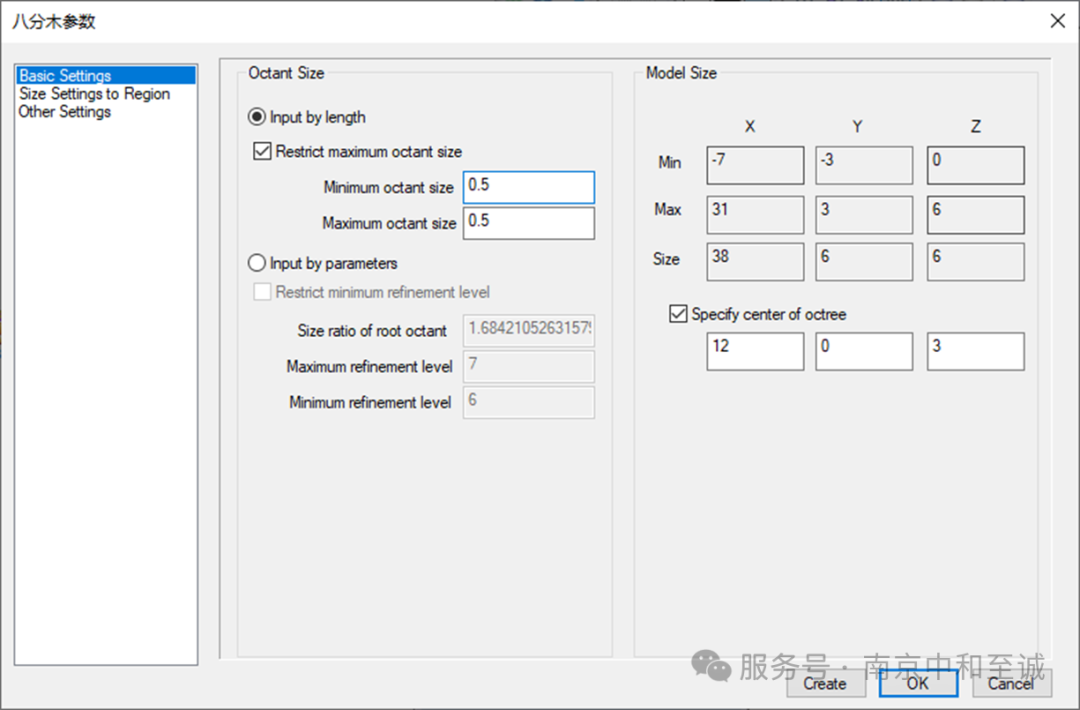
Task: Click the Min row label
Action: click(x=669, y=163)
